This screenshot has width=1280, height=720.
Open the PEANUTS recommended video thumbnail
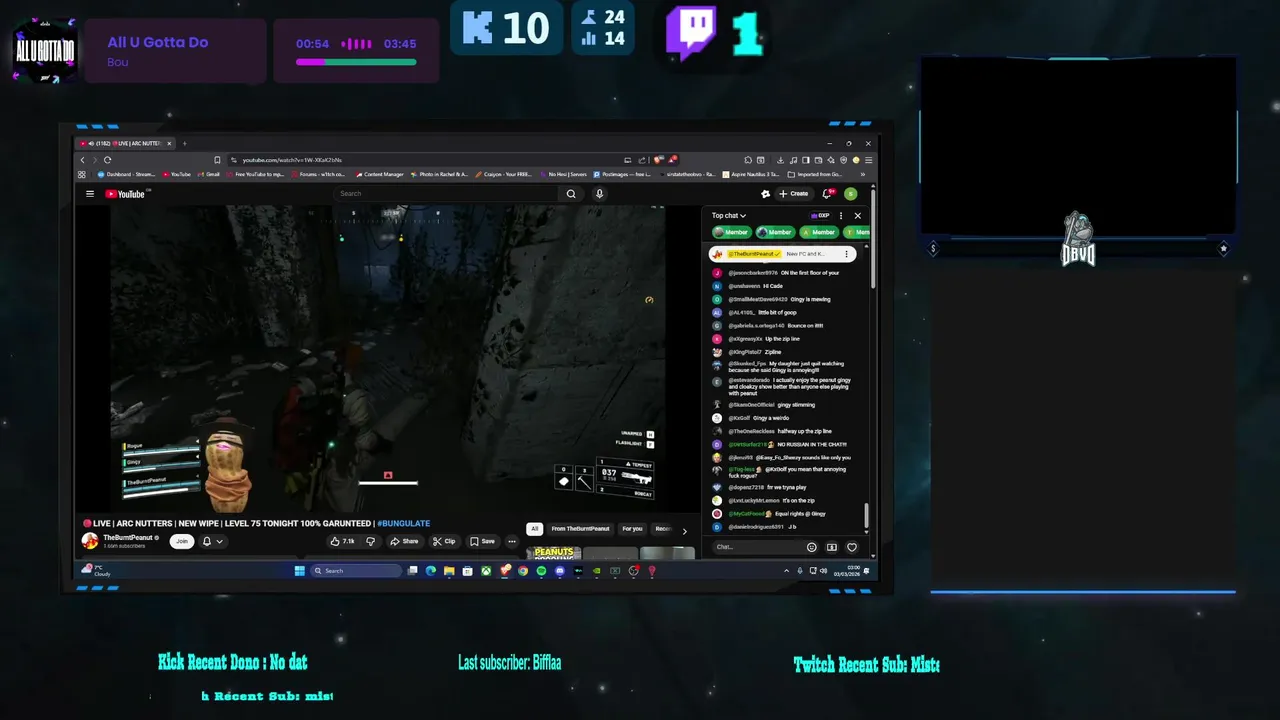[x=554, y=553]
